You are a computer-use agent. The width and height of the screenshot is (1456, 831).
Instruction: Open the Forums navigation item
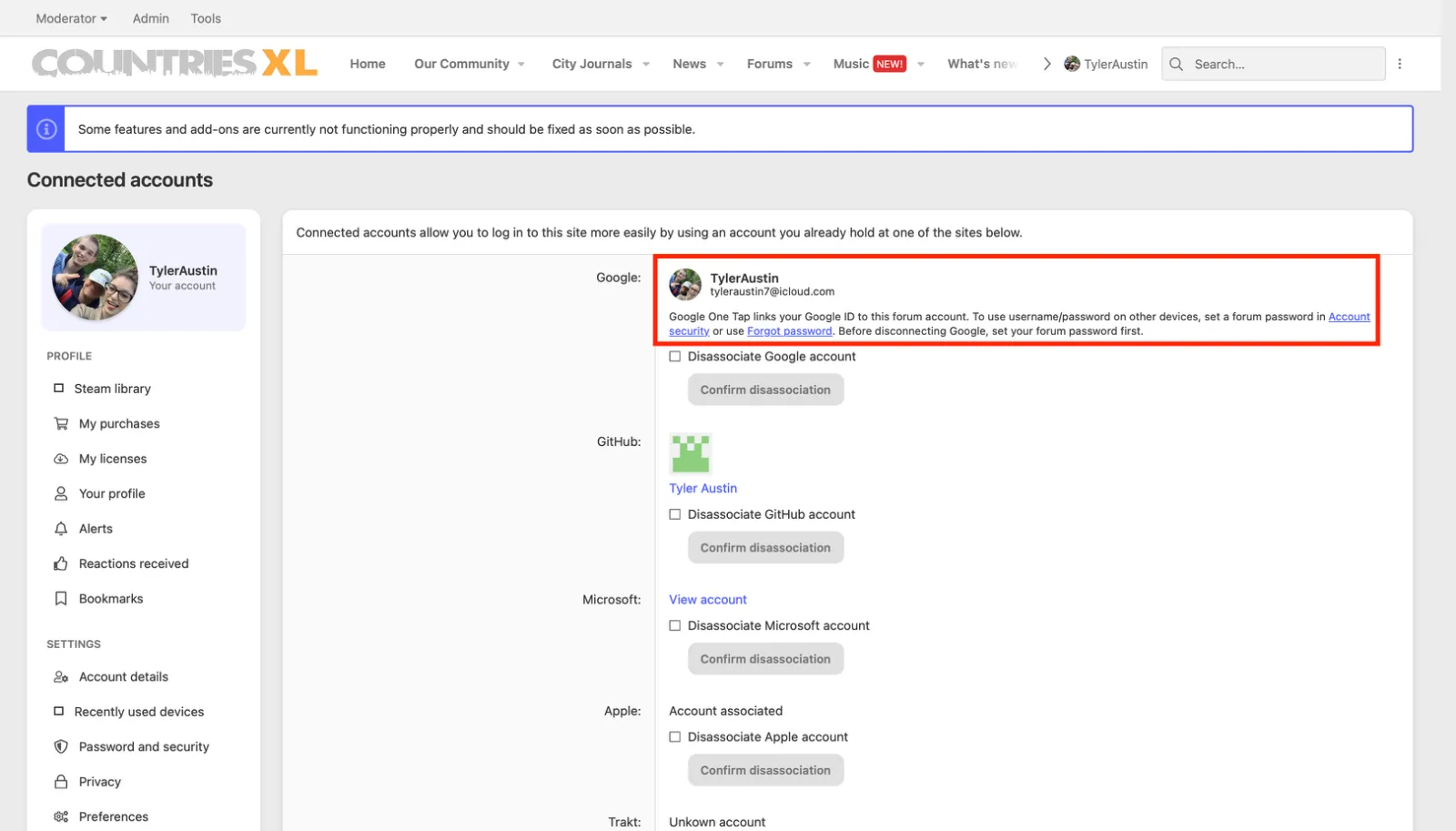769,64
